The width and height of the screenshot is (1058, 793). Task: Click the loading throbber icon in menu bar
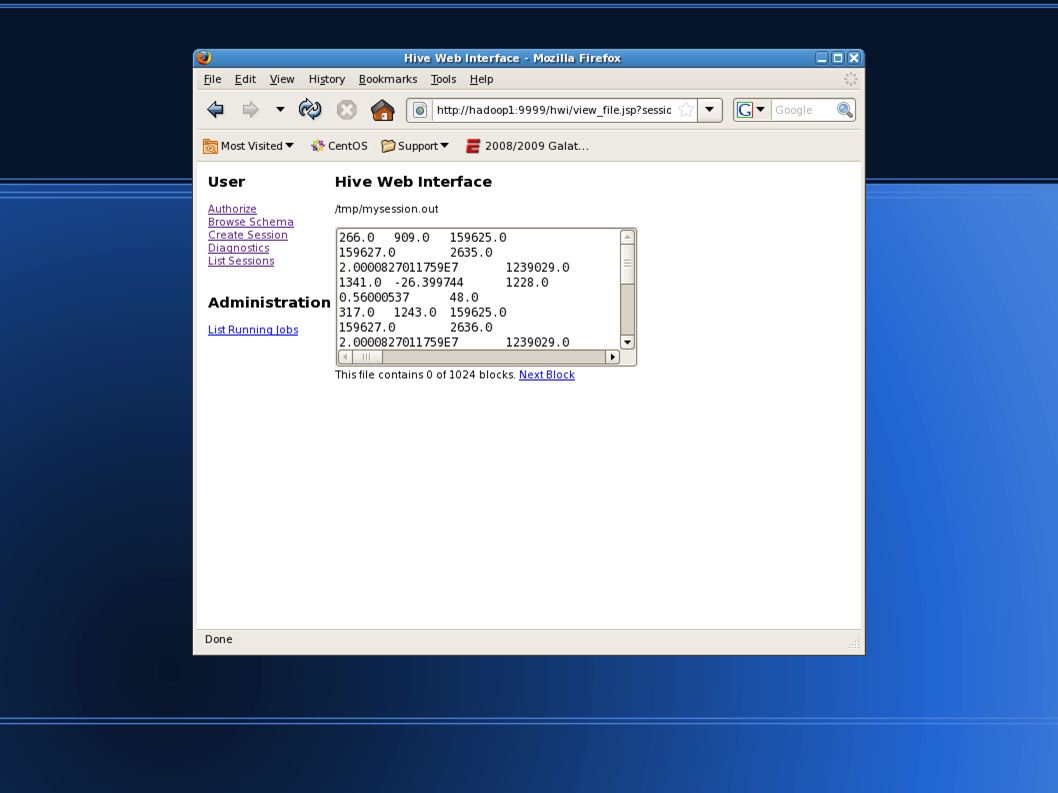pos(850,79)
